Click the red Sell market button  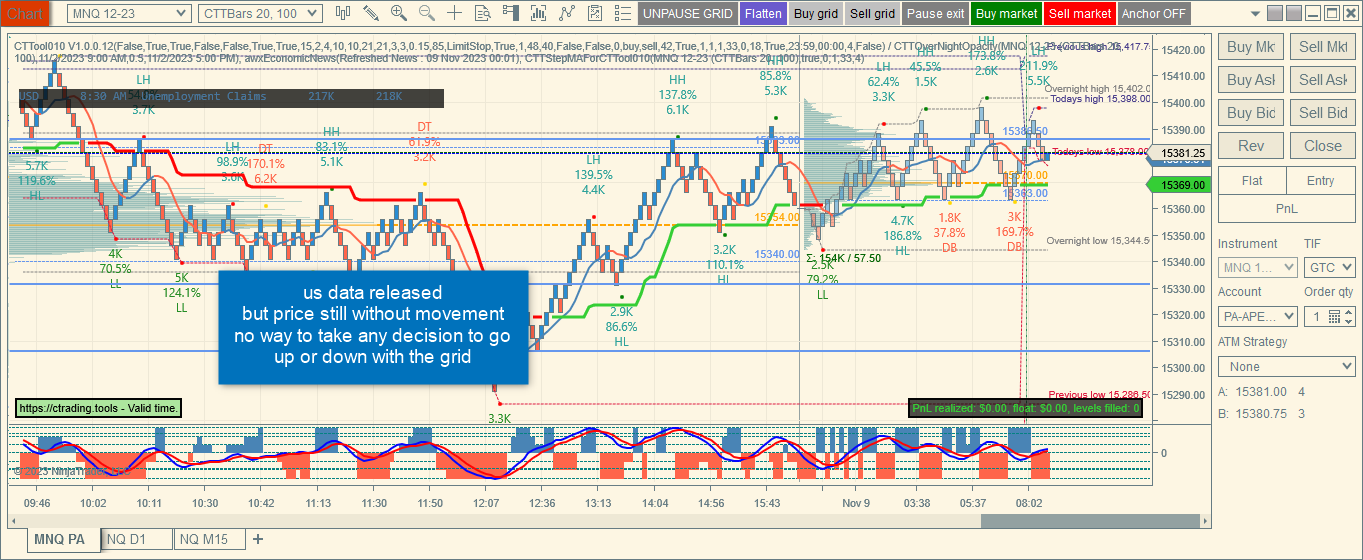coord(1080,14)
